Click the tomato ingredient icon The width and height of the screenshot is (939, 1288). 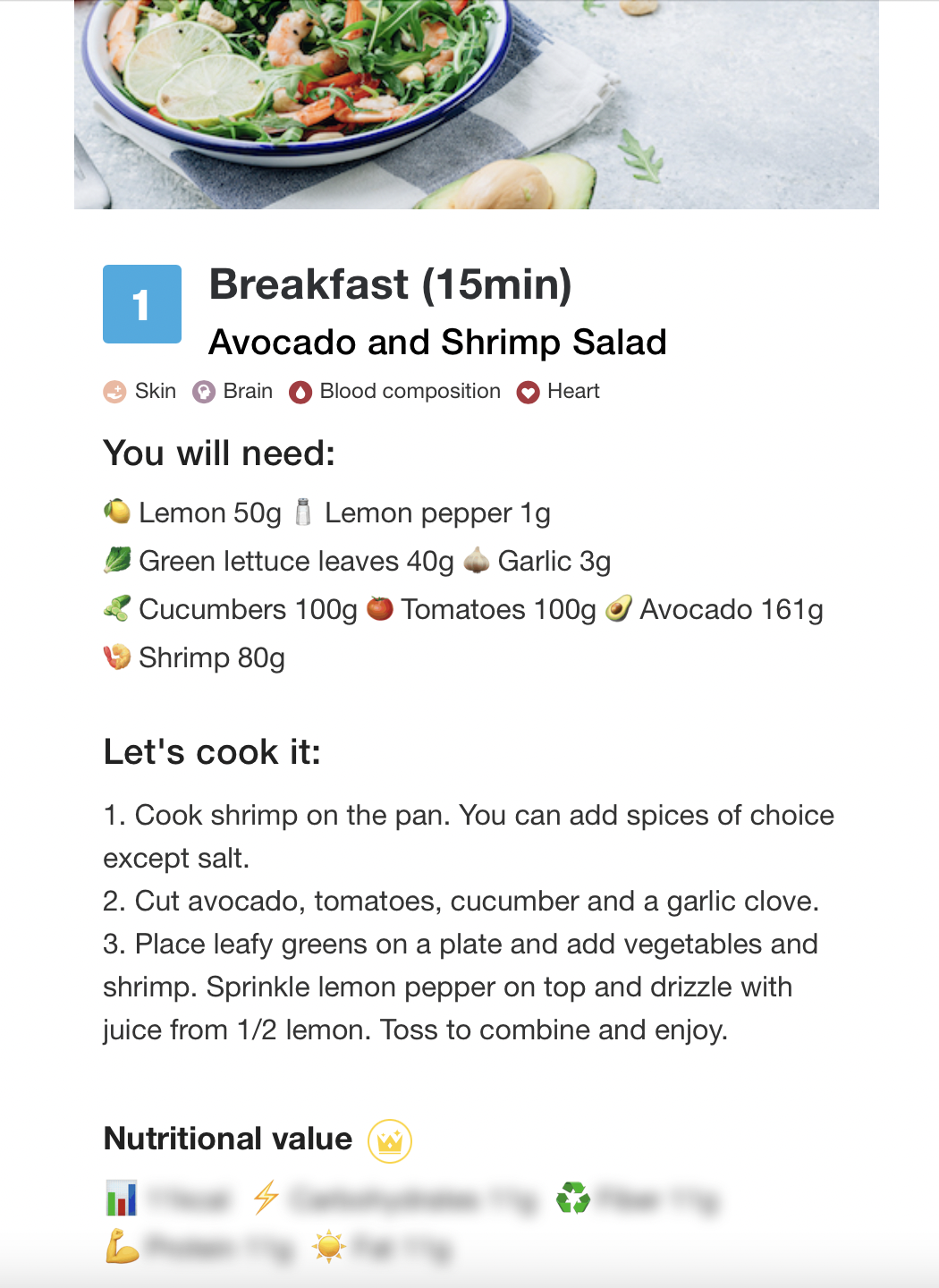point(380,608)
